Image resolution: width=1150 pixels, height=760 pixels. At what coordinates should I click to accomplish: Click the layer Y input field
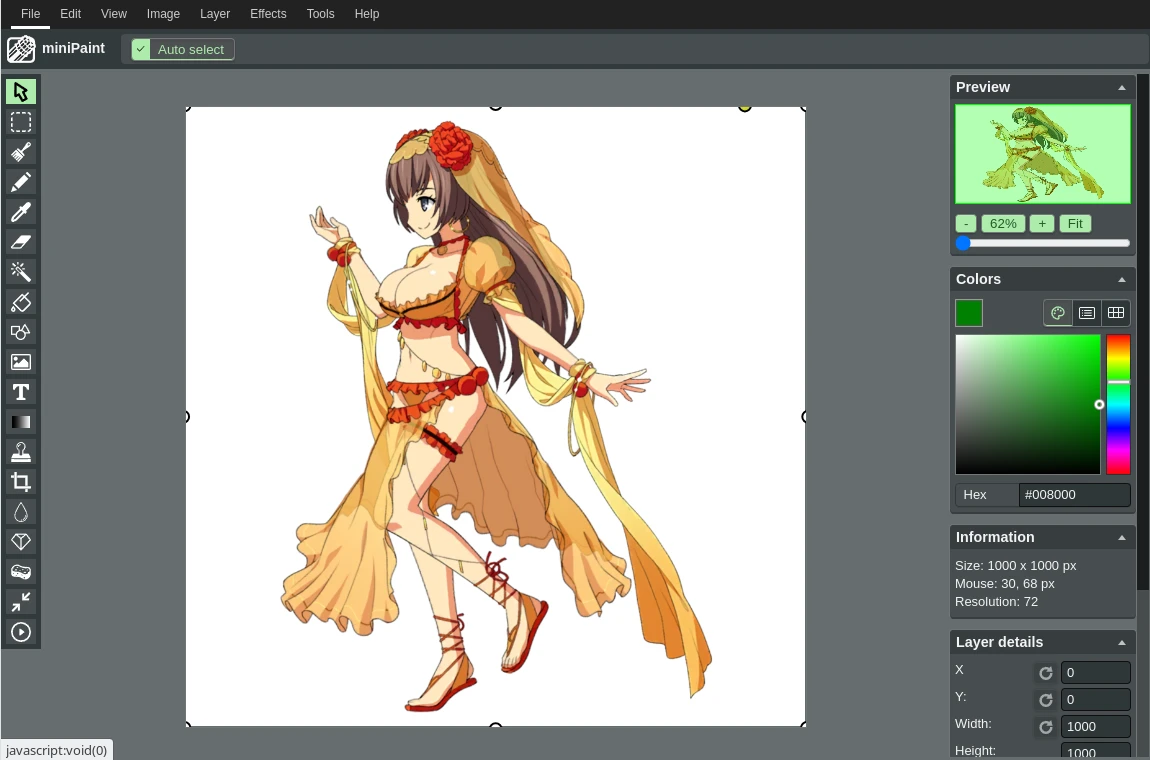[1095, 700]
